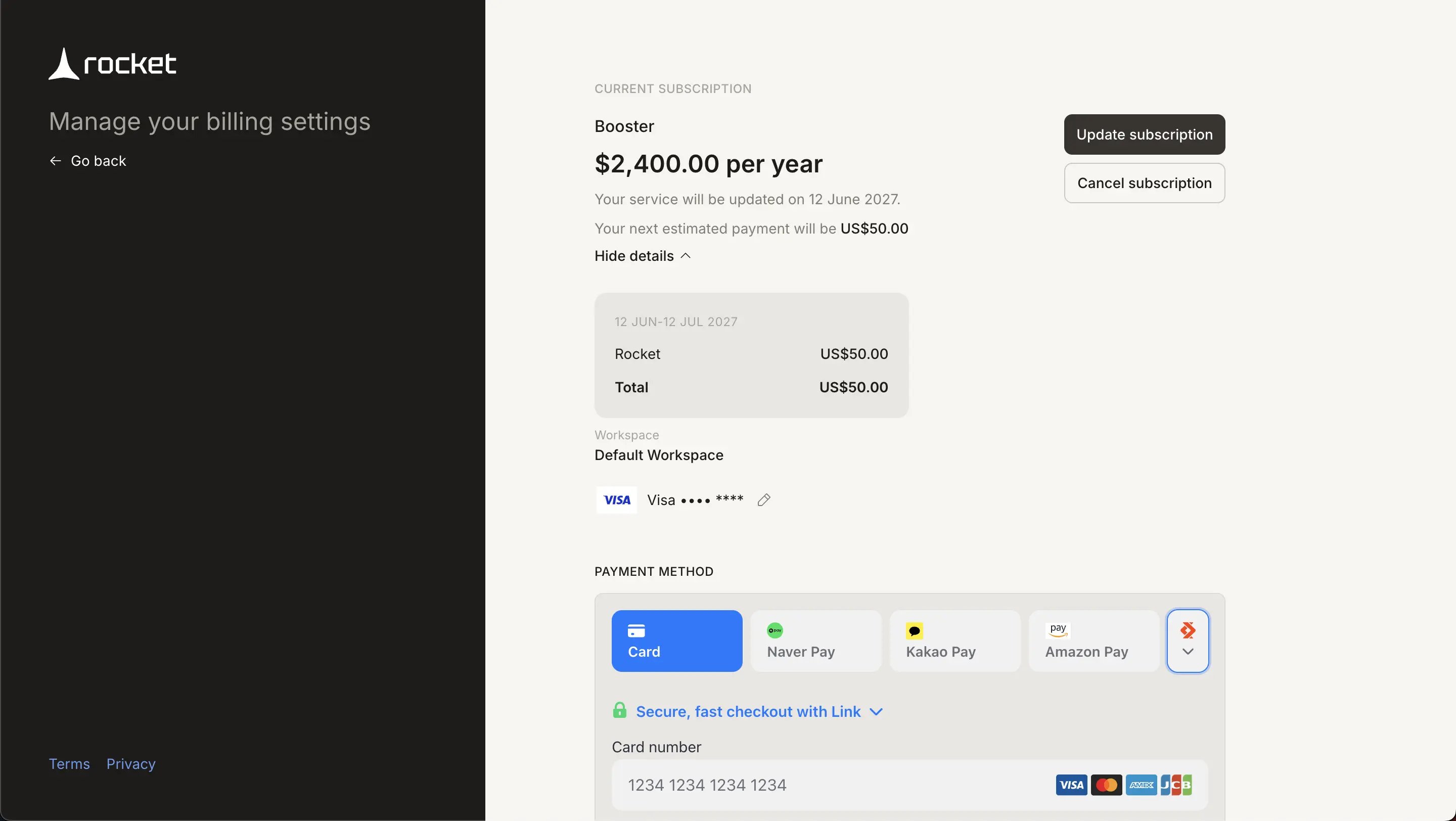The height and width of the screenshot is (821, 1456).
Task: Click the Rocket logo
Action: (112, 63)
